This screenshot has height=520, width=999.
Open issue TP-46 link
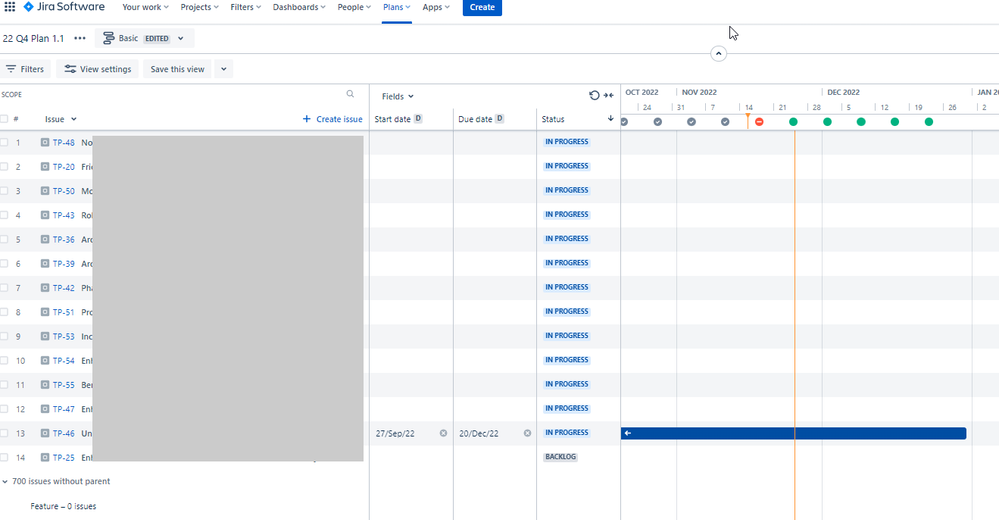[x=64, y=433]
